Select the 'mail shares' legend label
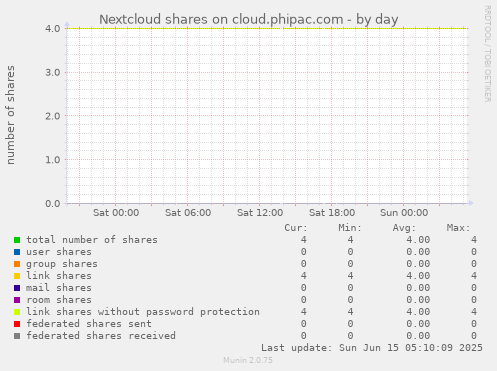 tap(59, 288)
